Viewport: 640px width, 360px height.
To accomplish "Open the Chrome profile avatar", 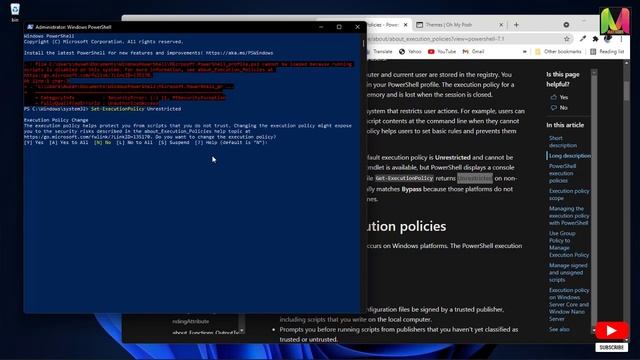I will pos(608,39).
